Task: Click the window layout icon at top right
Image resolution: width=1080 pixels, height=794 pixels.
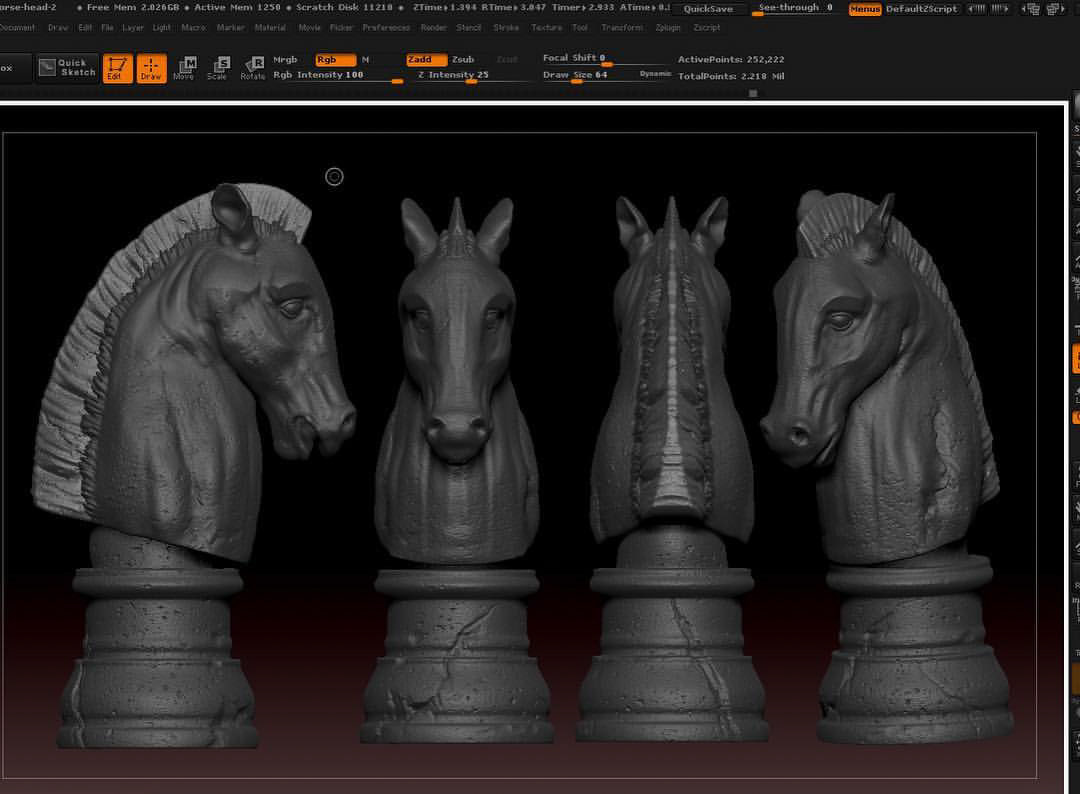Action: click(1053, 9)
